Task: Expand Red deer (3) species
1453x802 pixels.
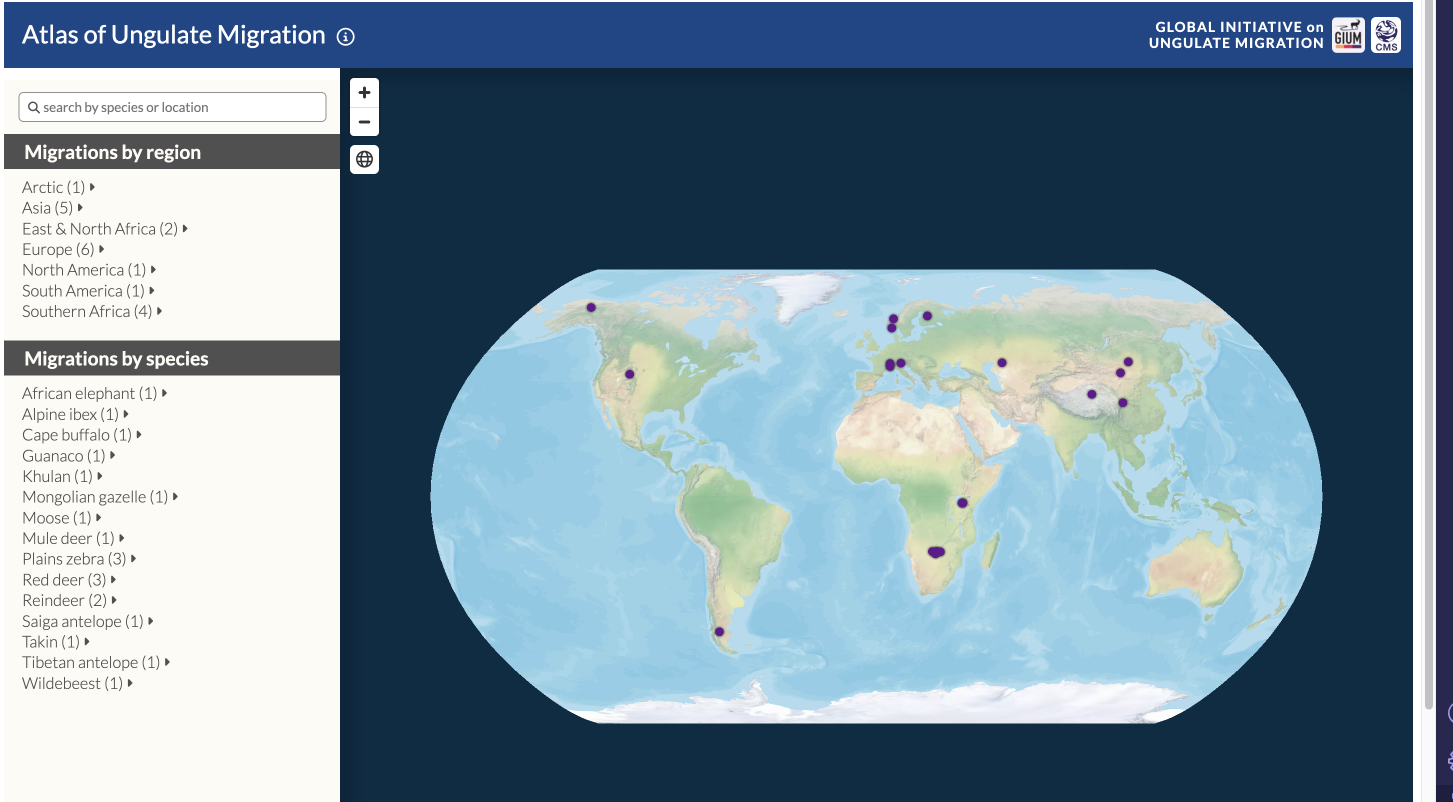Action: (x=69, y=580)
